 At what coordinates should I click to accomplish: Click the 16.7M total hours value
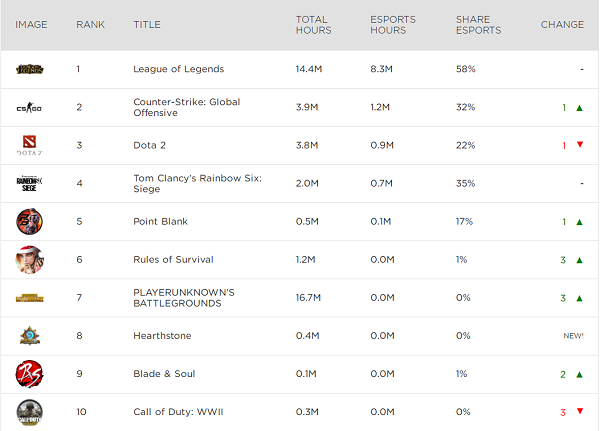point(308,298)
